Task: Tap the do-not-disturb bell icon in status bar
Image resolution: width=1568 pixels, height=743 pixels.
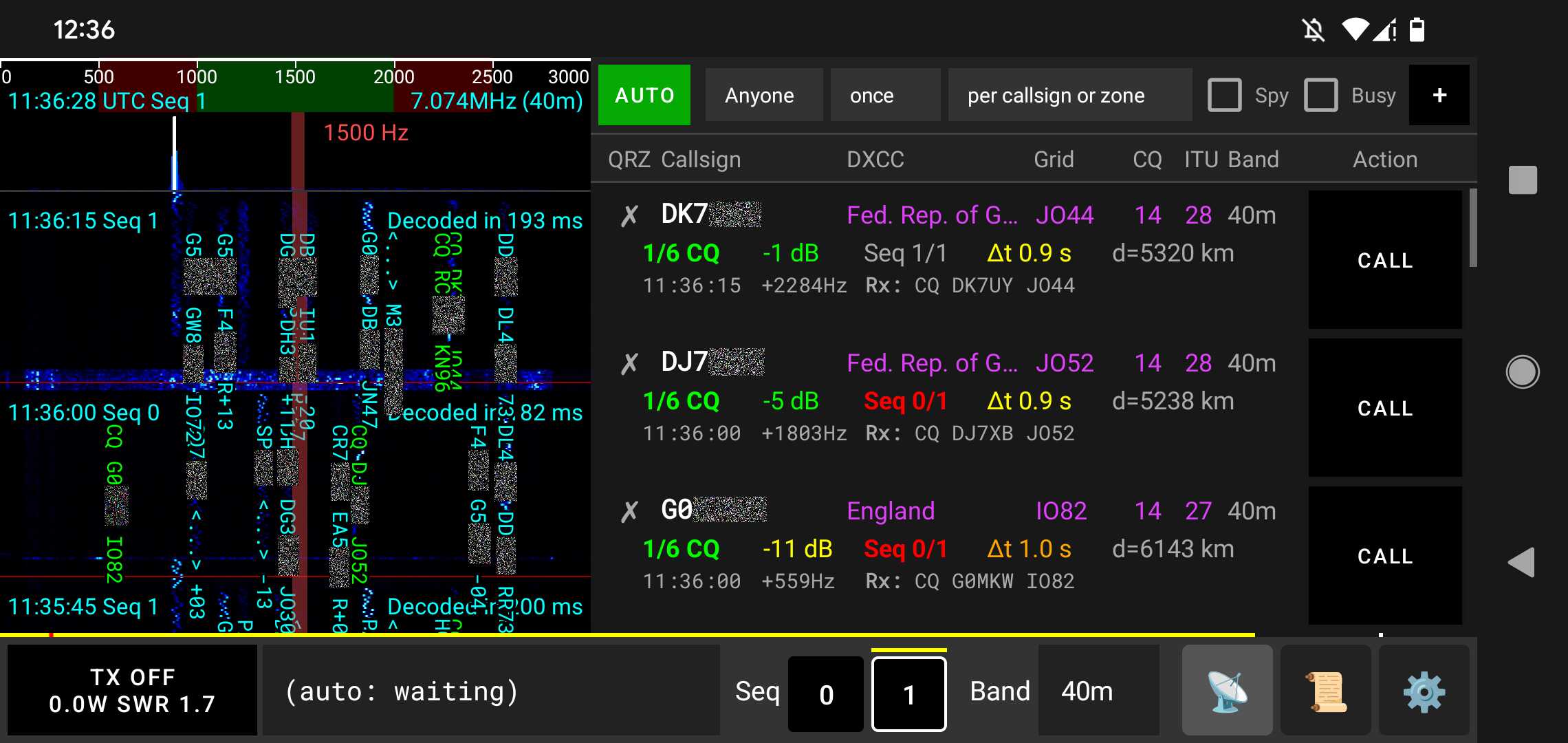Action: (x=1314, y=29)
